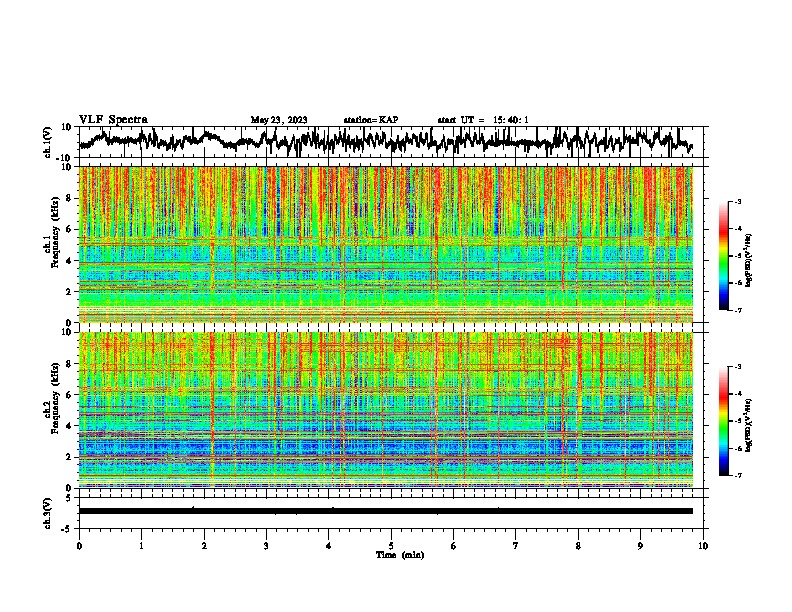Click the "0" tick on the time axis
Screen dimensions: 792x612
point(79,546)
